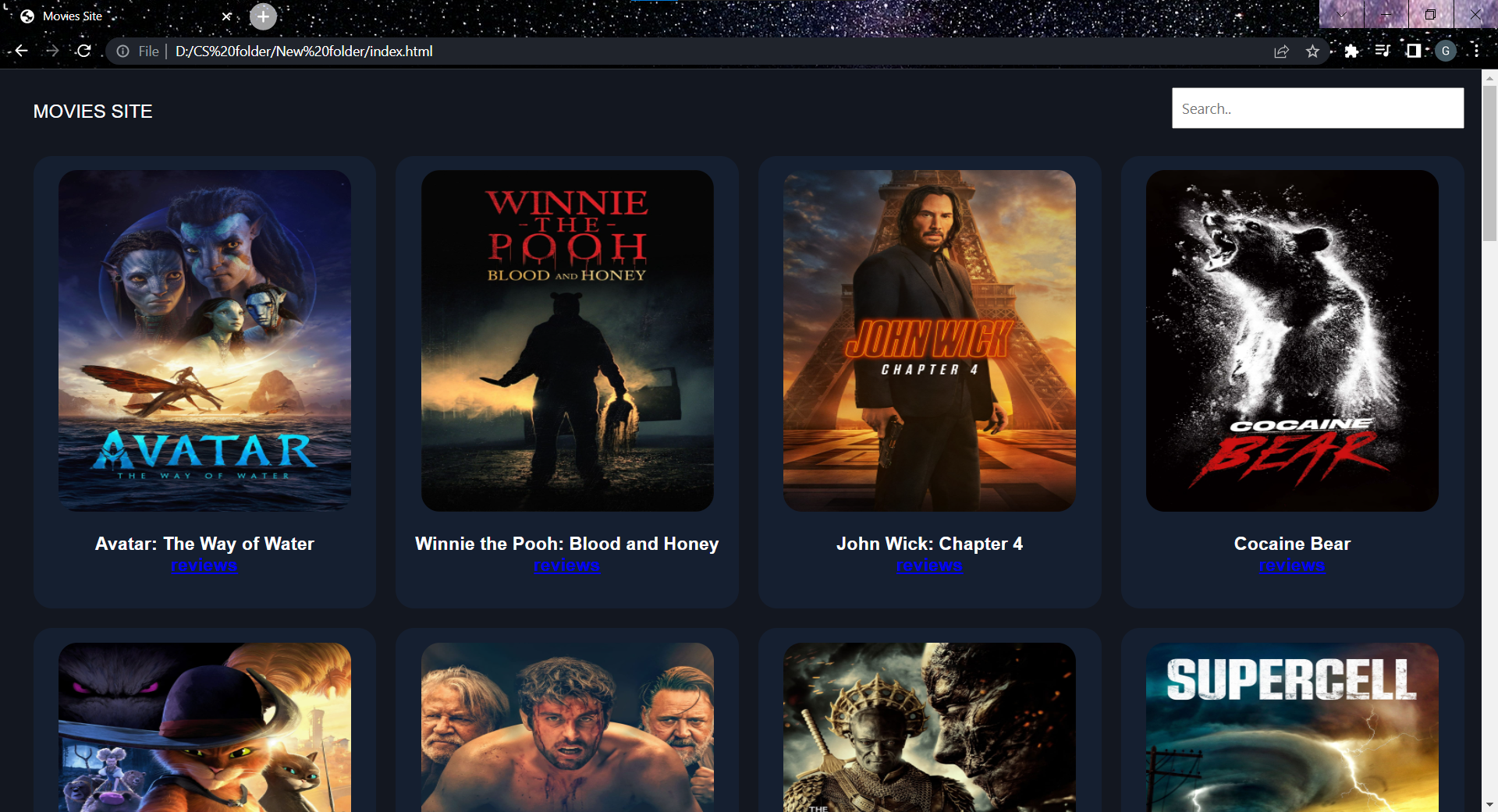Click the title Avatar: The Way of Water
This screenshot has width=1498, height=812.
(204, 544)
